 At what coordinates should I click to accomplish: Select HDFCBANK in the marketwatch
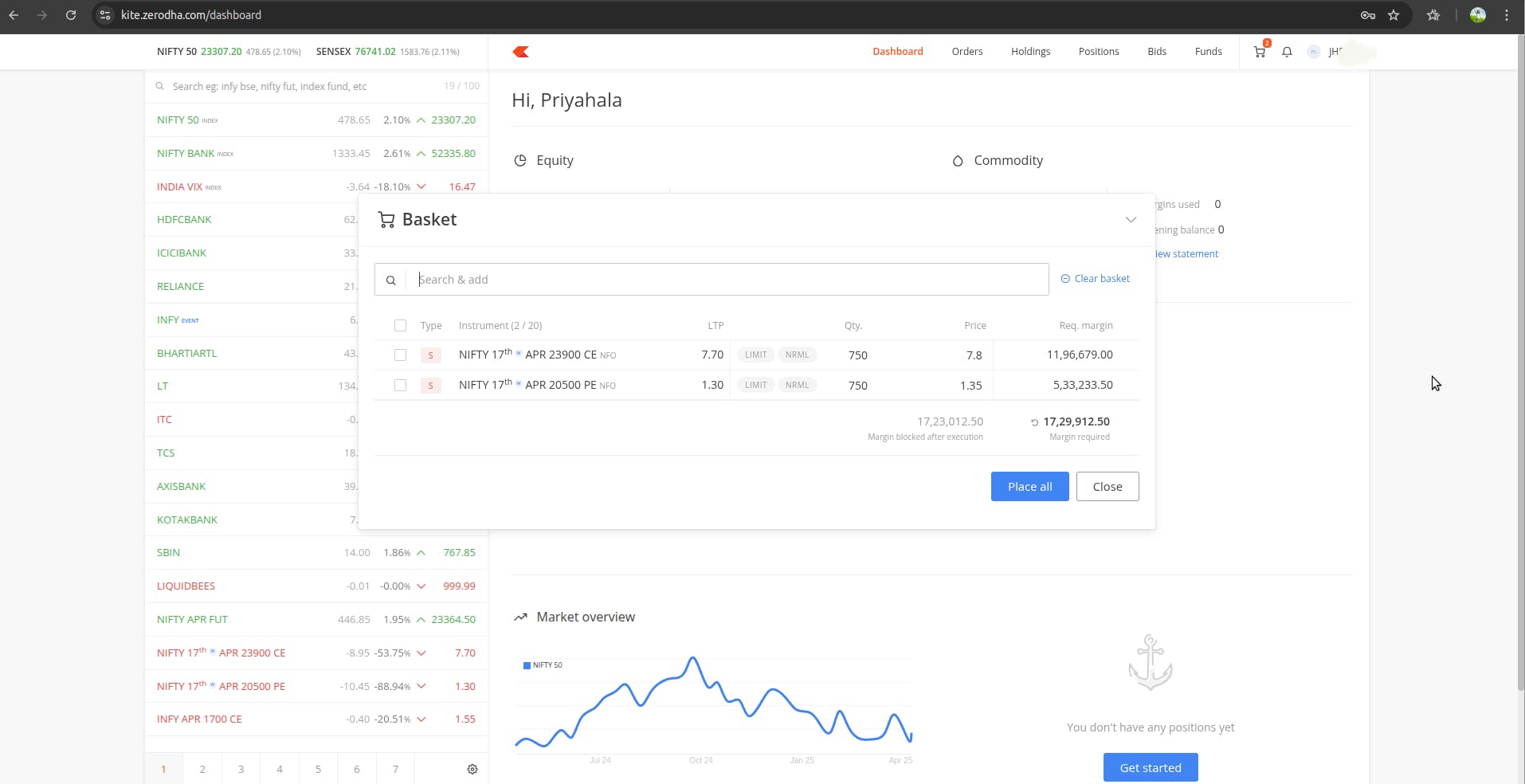(184, 220)
